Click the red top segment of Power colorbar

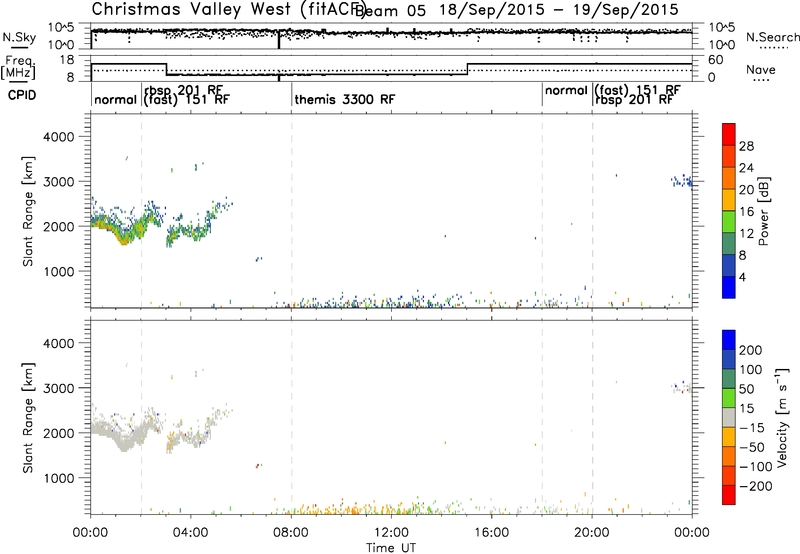[729, 134]
